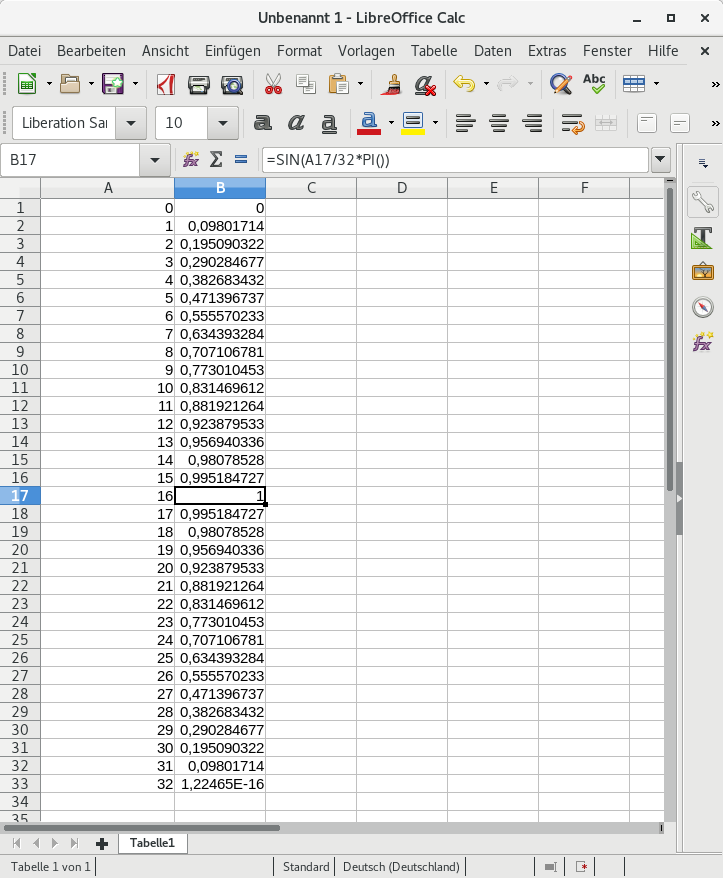Open the Format menu
The width and height of the screenshot is (723, 878).
[299, 51]
